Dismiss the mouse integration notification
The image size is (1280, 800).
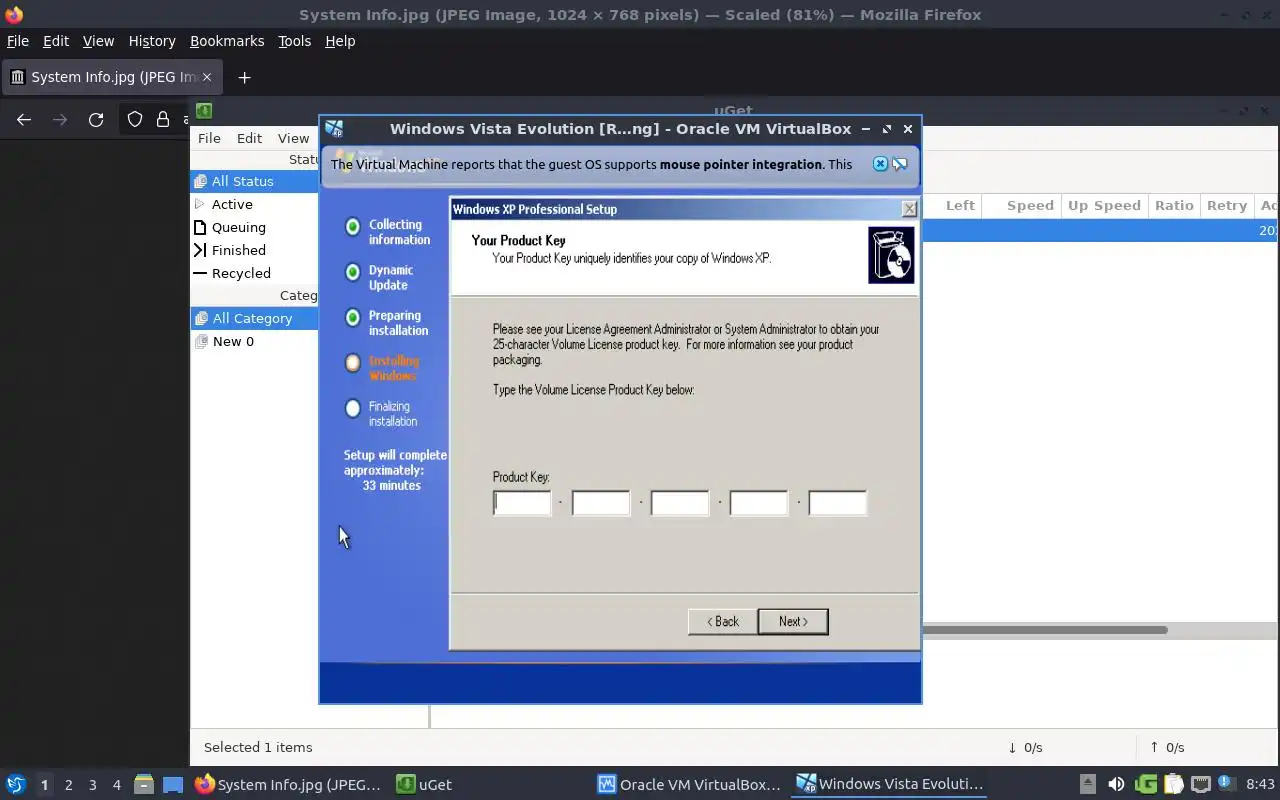point(880,164)
